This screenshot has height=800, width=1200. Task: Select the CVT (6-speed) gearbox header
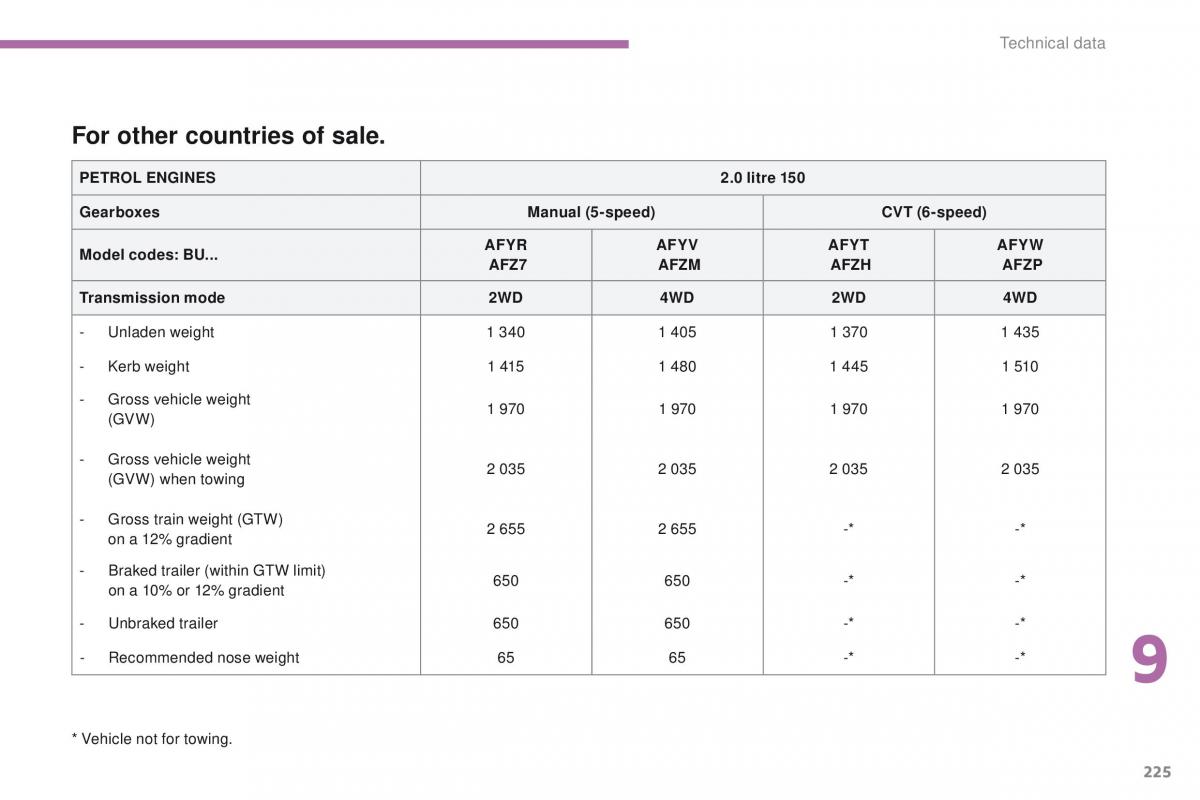pos(934,212)
